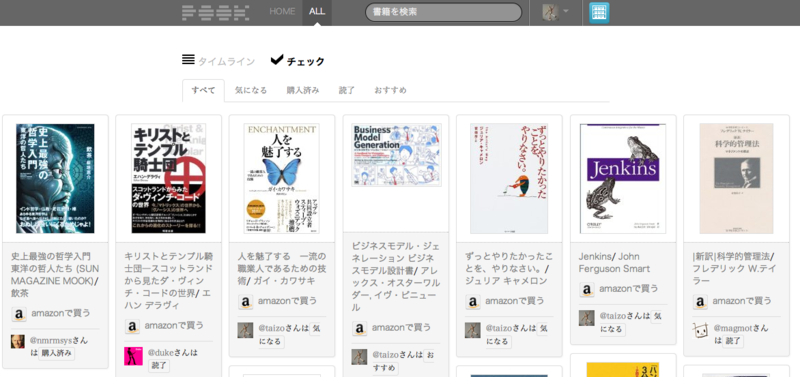The height and width of the screenshot is (377, 800).
Task: Click 読了 tag on @magmot's card
Action: [x=733, y=341]
